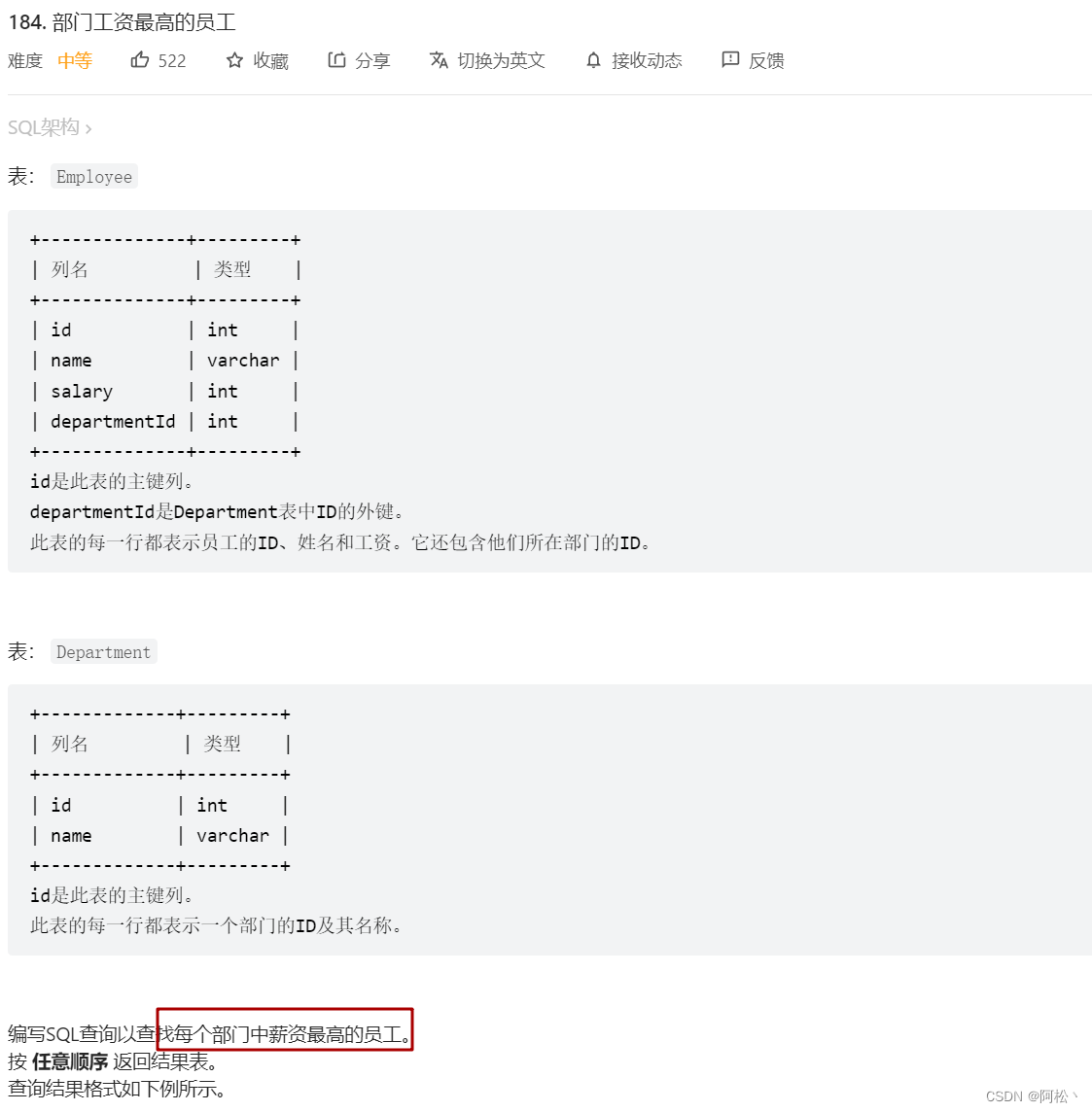Click the Employee table tag
Image resolution: width=1092 pixels, height=1112 pixels.
tap(93, 176)
